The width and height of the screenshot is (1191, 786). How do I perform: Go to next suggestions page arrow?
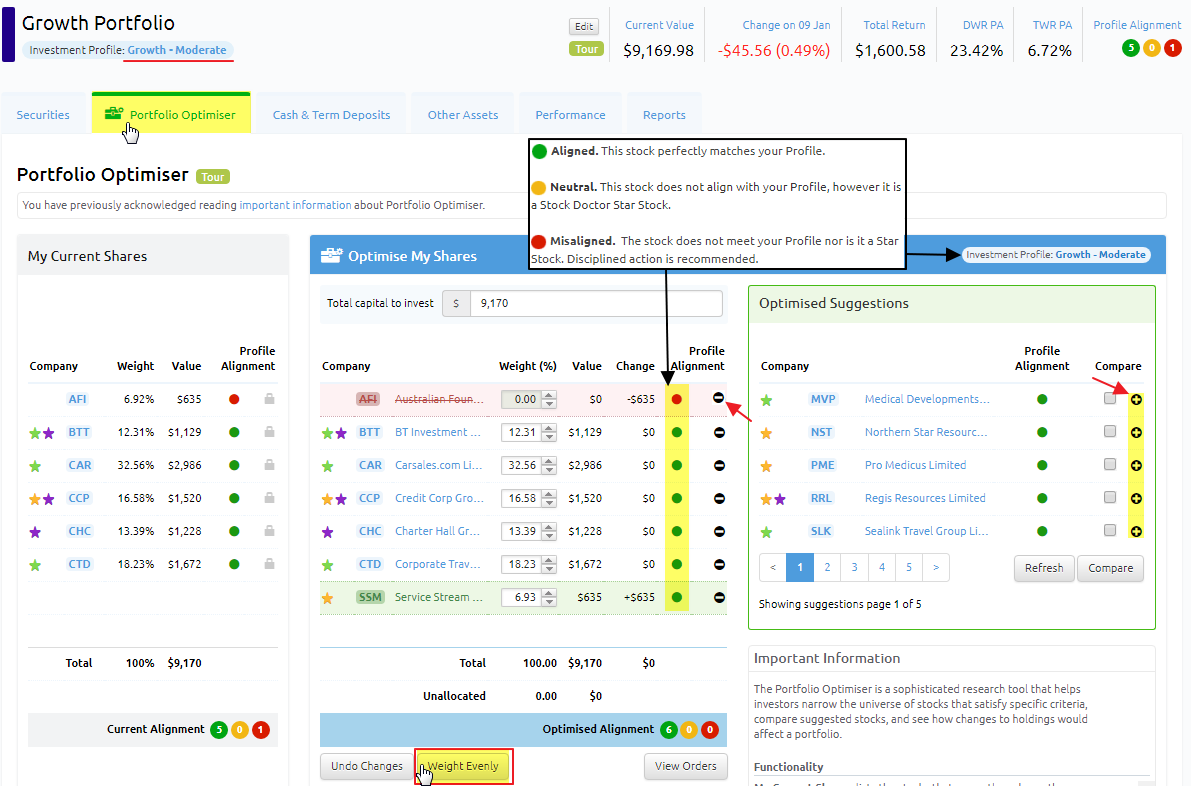coord(936,567)
